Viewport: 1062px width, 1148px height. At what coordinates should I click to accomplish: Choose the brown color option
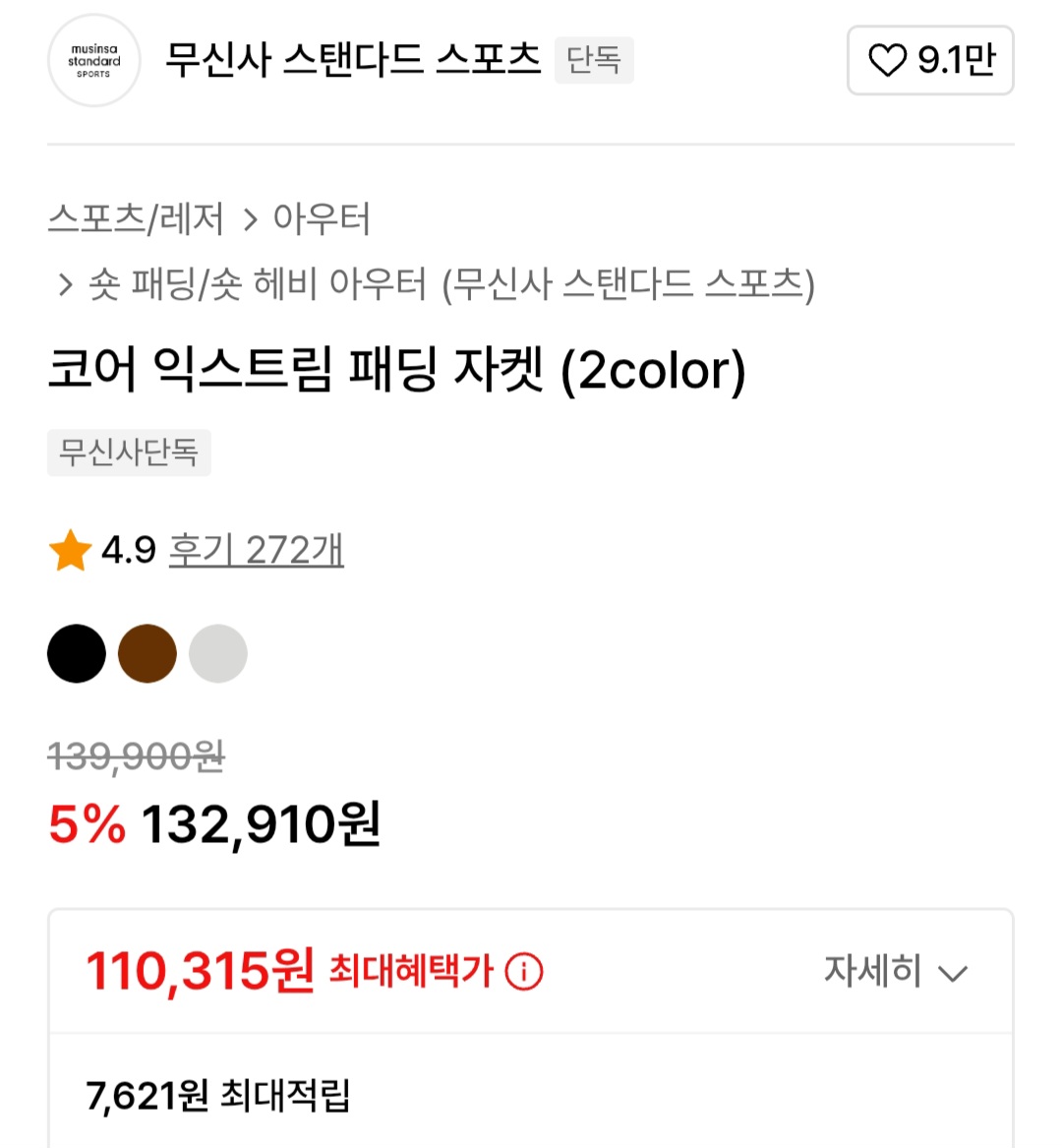click(147, 653)
